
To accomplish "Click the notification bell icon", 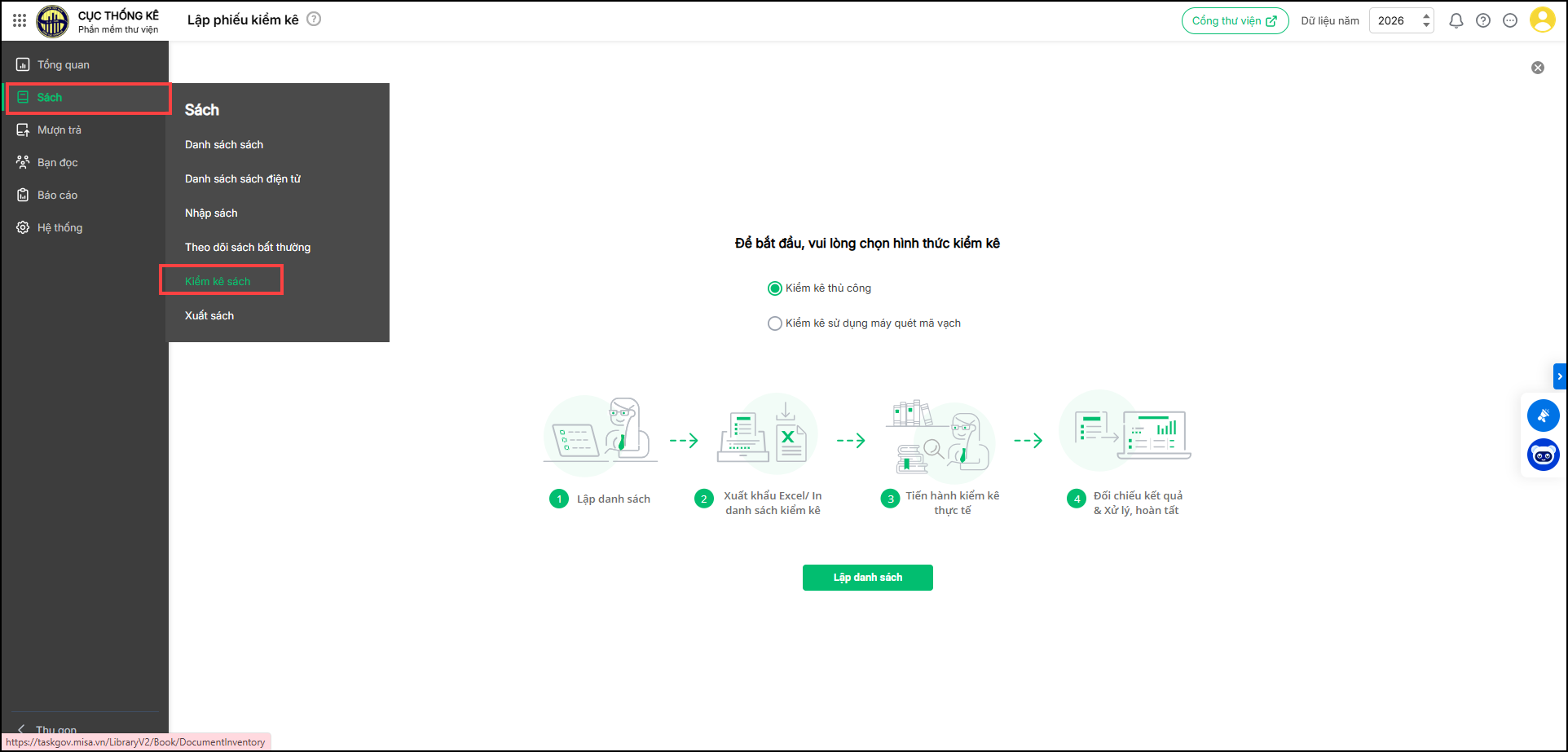I will coord(1456,20).
